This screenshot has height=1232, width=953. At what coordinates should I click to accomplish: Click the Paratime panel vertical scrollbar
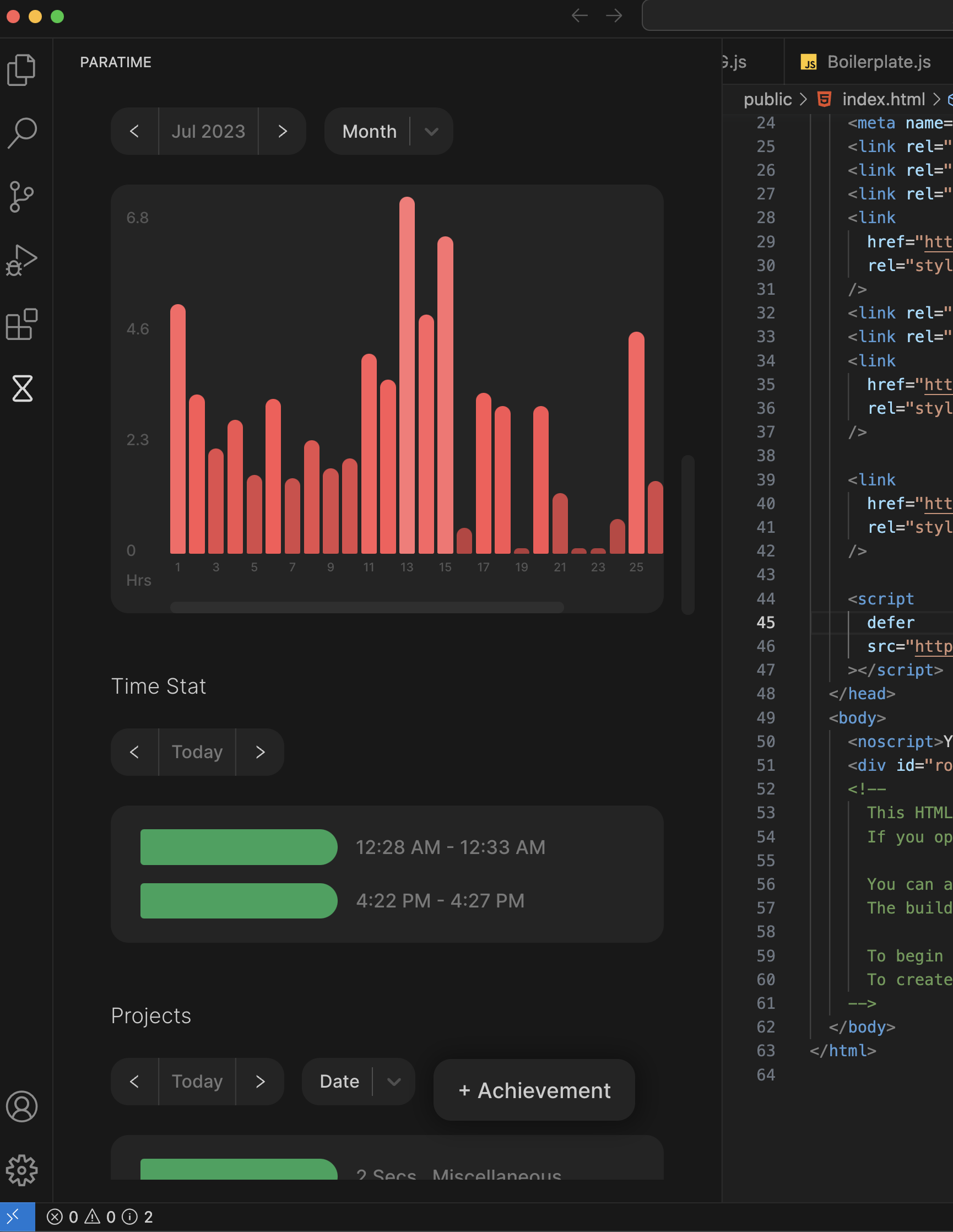click(687, 534)
